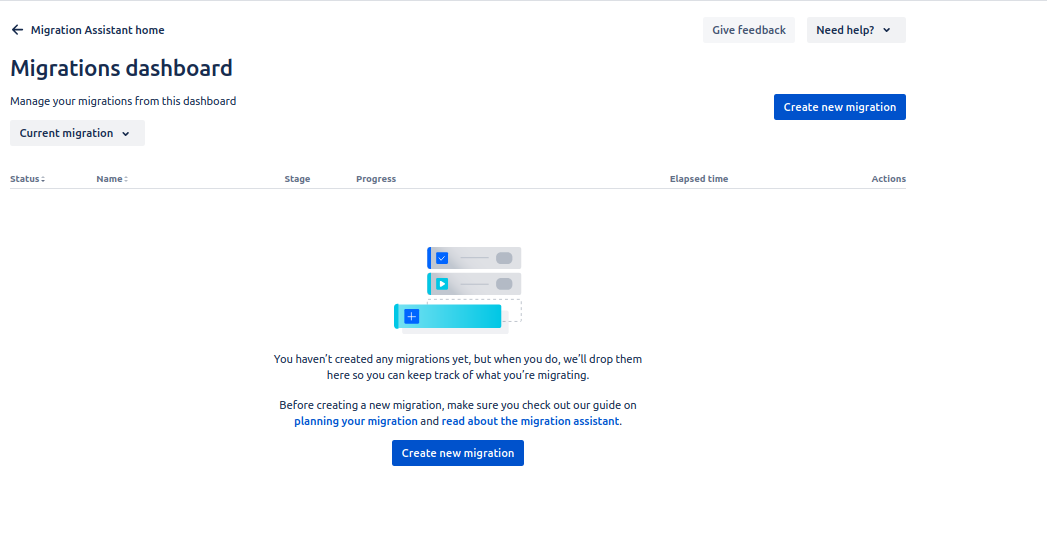This screenshot has width=1047, height=553.
Task: Open the Current migration filter dropdown
Action: coord(77,133)
